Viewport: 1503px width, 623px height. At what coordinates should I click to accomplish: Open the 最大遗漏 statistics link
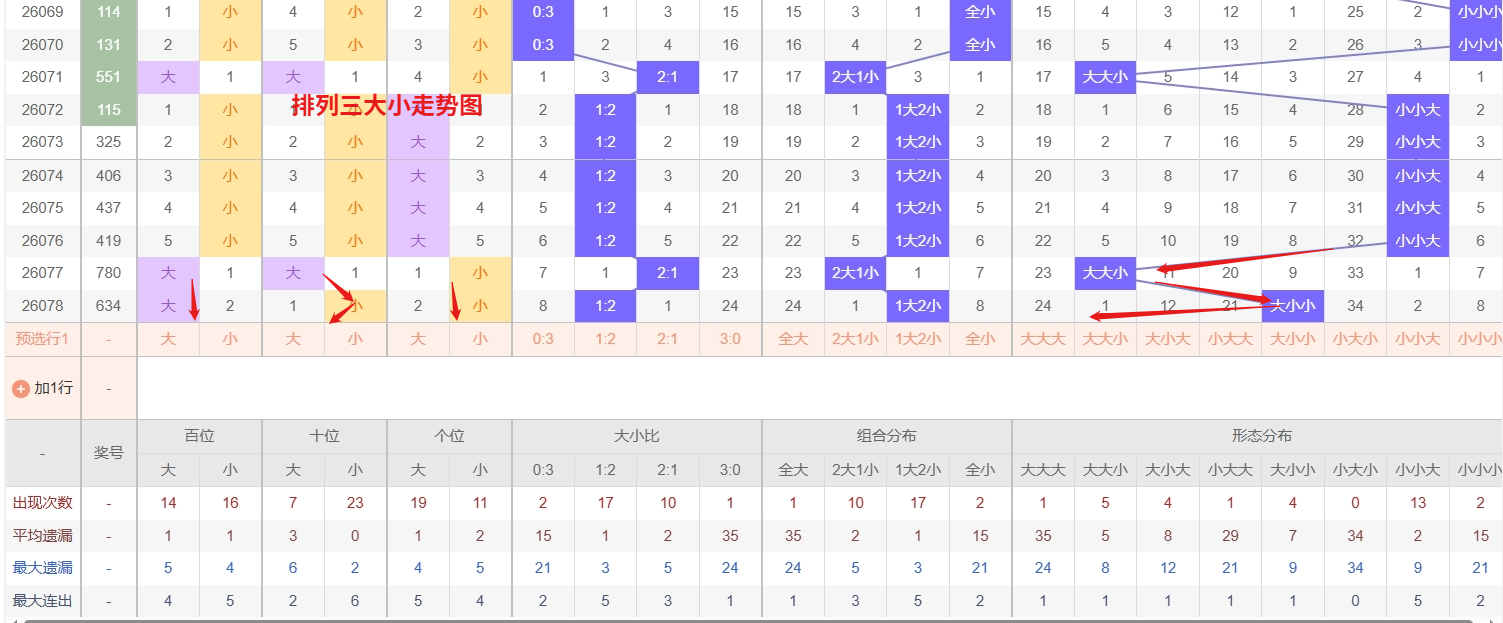pos(42,567)
